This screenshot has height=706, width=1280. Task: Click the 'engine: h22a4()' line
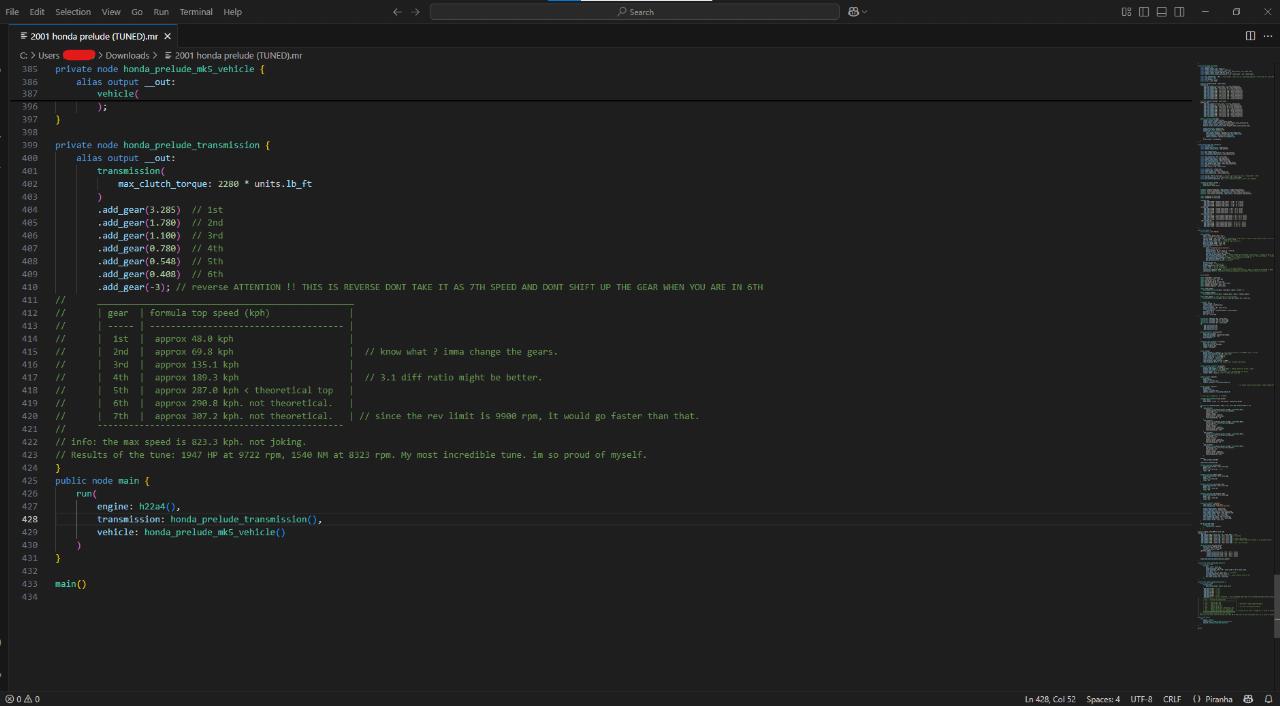(x=139, y=507)
